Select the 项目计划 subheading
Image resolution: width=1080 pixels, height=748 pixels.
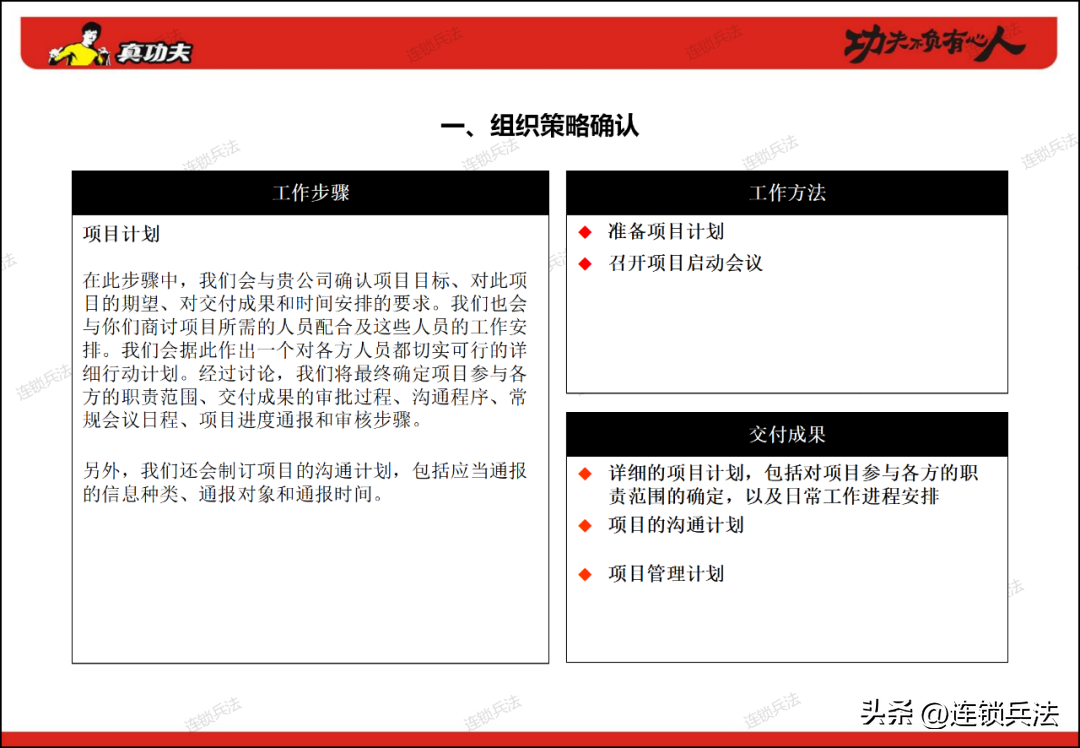point(121,234)
